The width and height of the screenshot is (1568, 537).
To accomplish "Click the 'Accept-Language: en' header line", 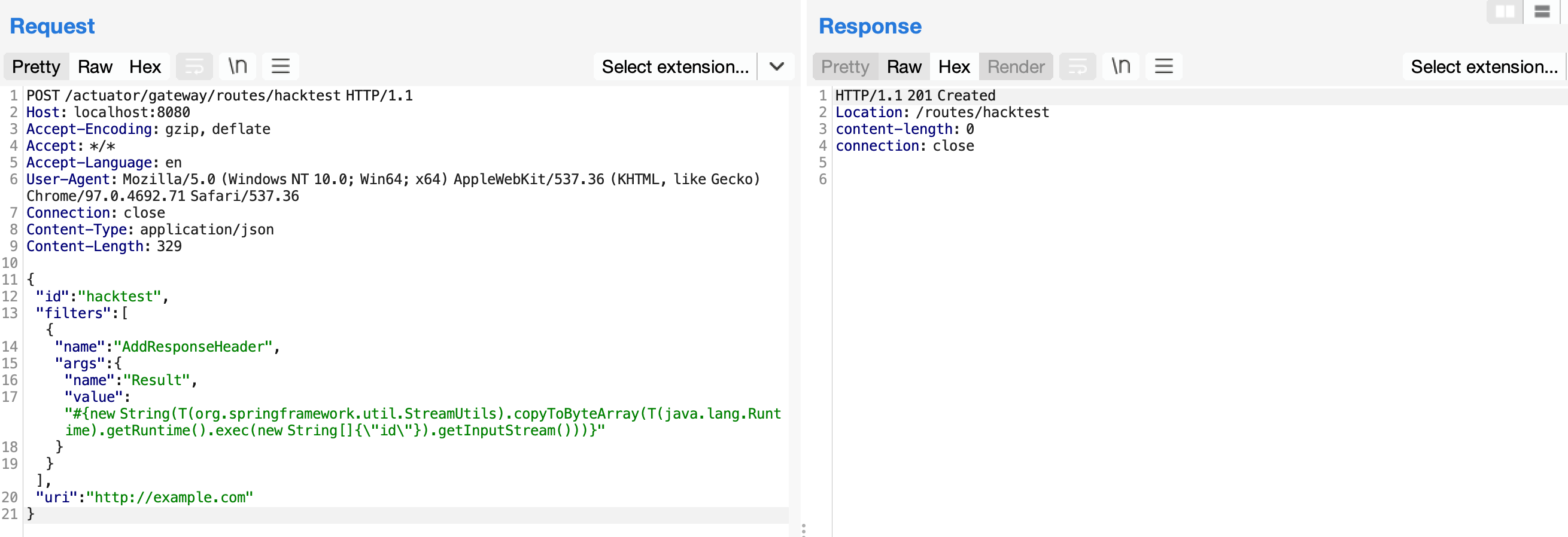I will [104, 163].
